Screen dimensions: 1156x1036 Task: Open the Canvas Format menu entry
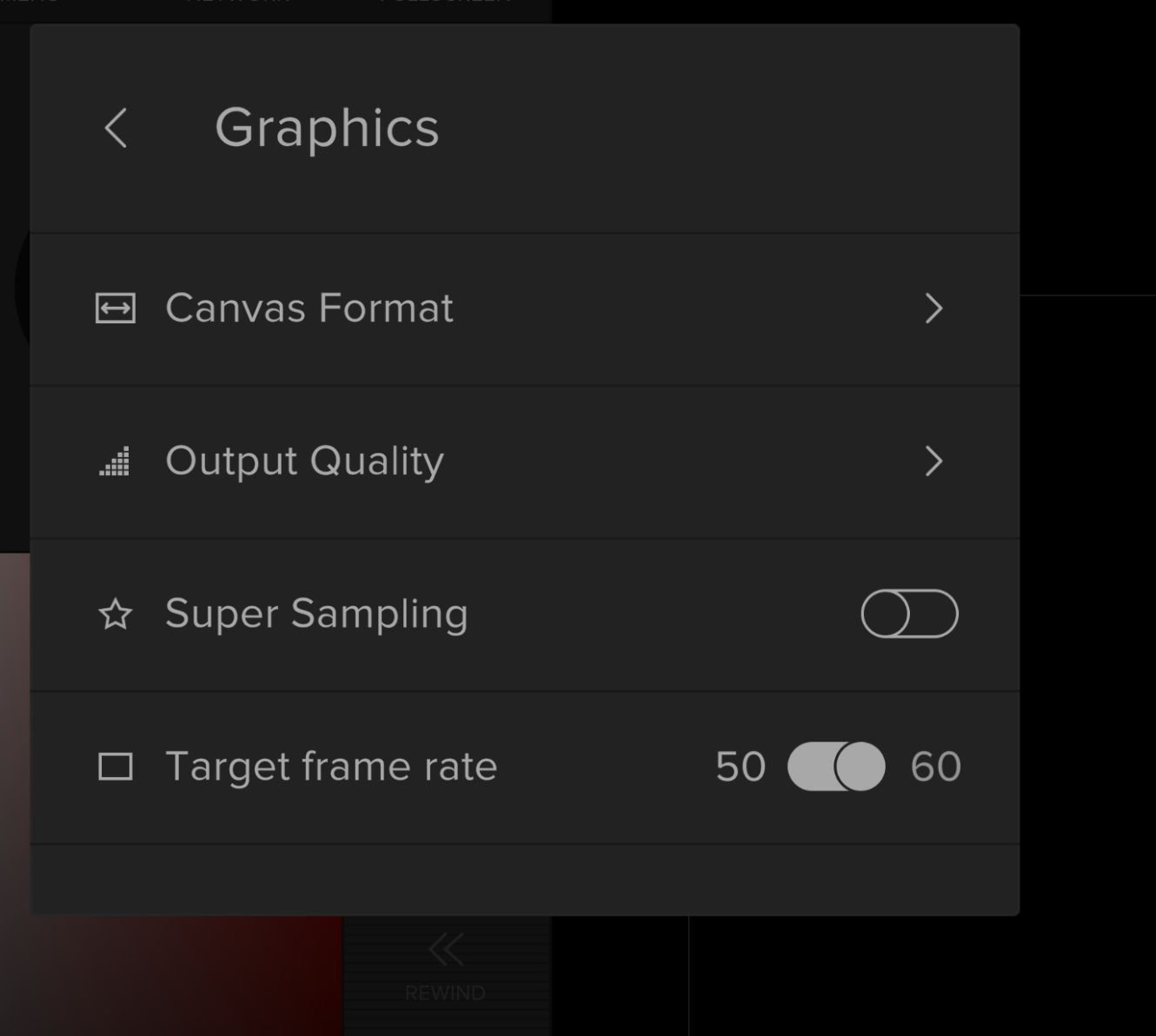pos(309,309)
